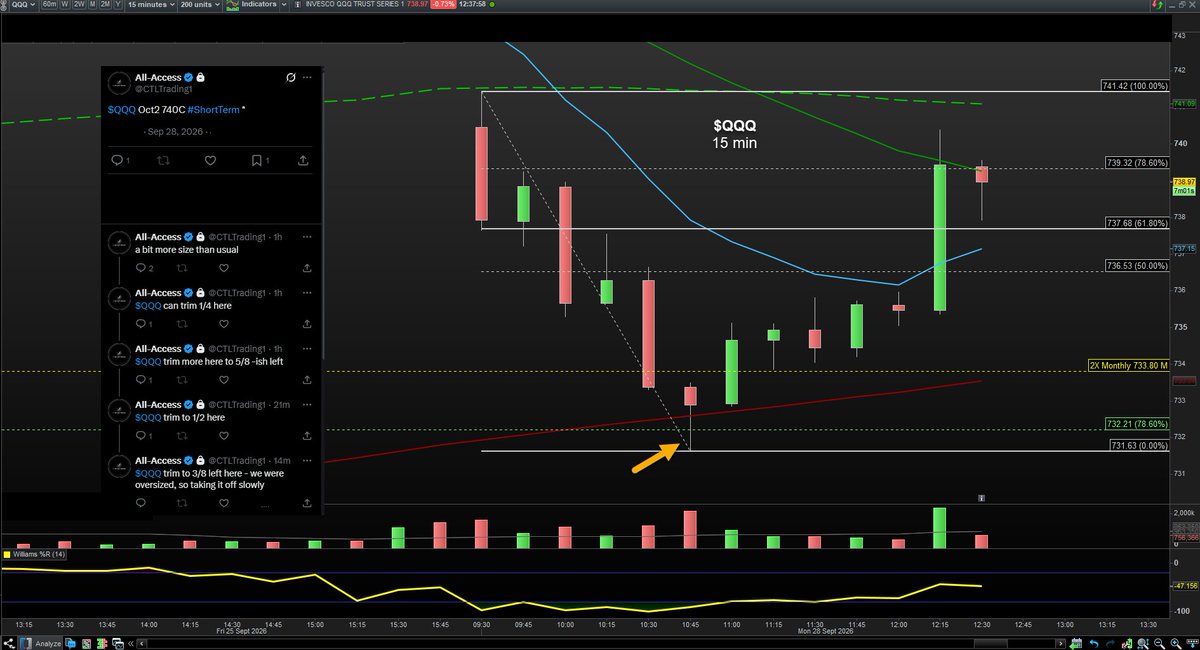The height and width of the screenshot is (650, 1200).
Task: Select the M timeframe shortcut
Action: (x=93, y=7)
